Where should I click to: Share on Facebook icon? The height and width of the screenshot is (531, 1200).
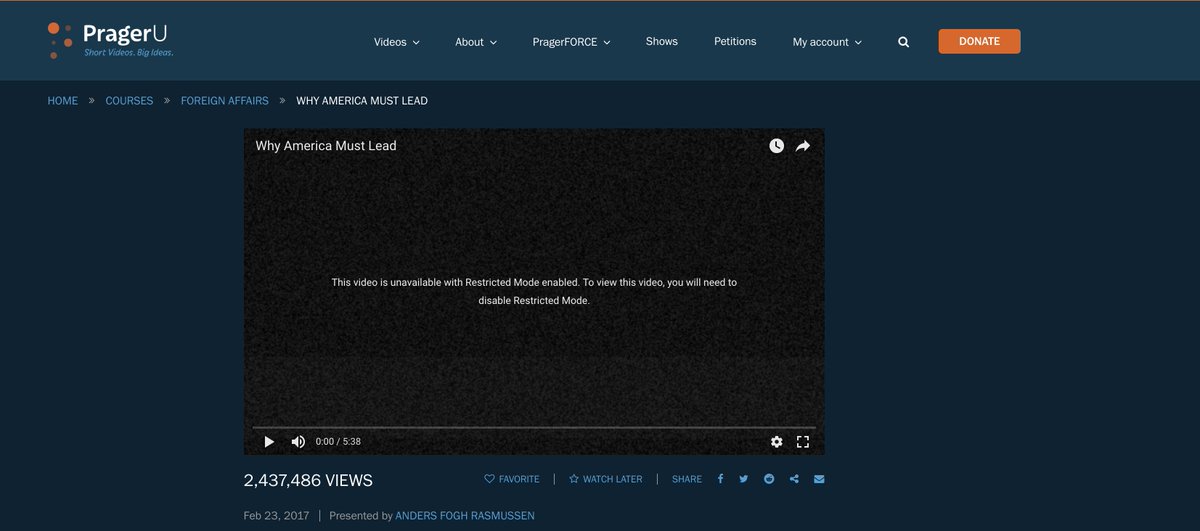[x=720, y=479]
